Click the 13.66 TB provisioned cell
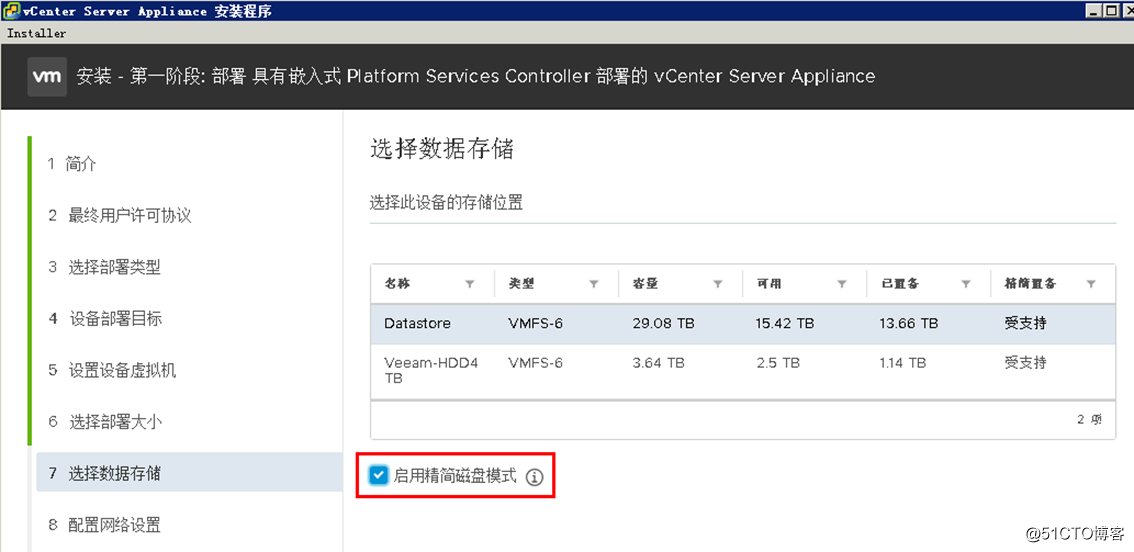The height and width of the screenshot is (552, 1134). [909, 323]
